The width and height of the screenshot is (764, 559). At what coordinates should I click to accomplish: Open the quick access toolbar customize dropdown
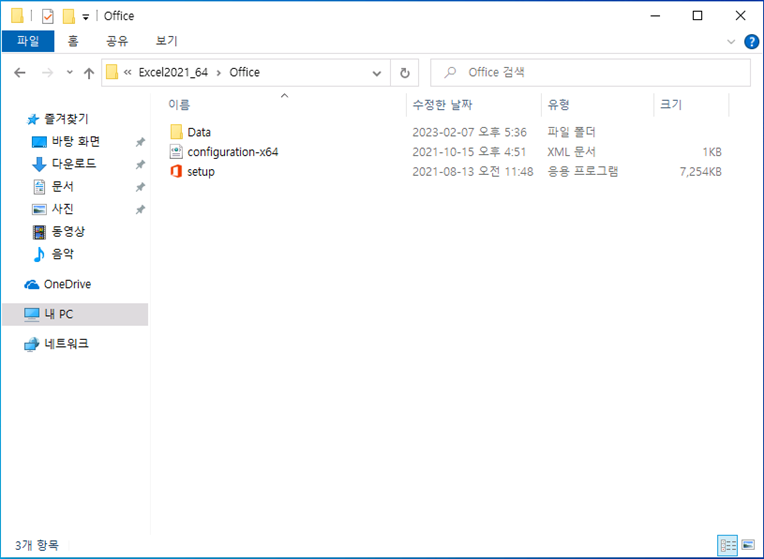click(x=85, y=18)
